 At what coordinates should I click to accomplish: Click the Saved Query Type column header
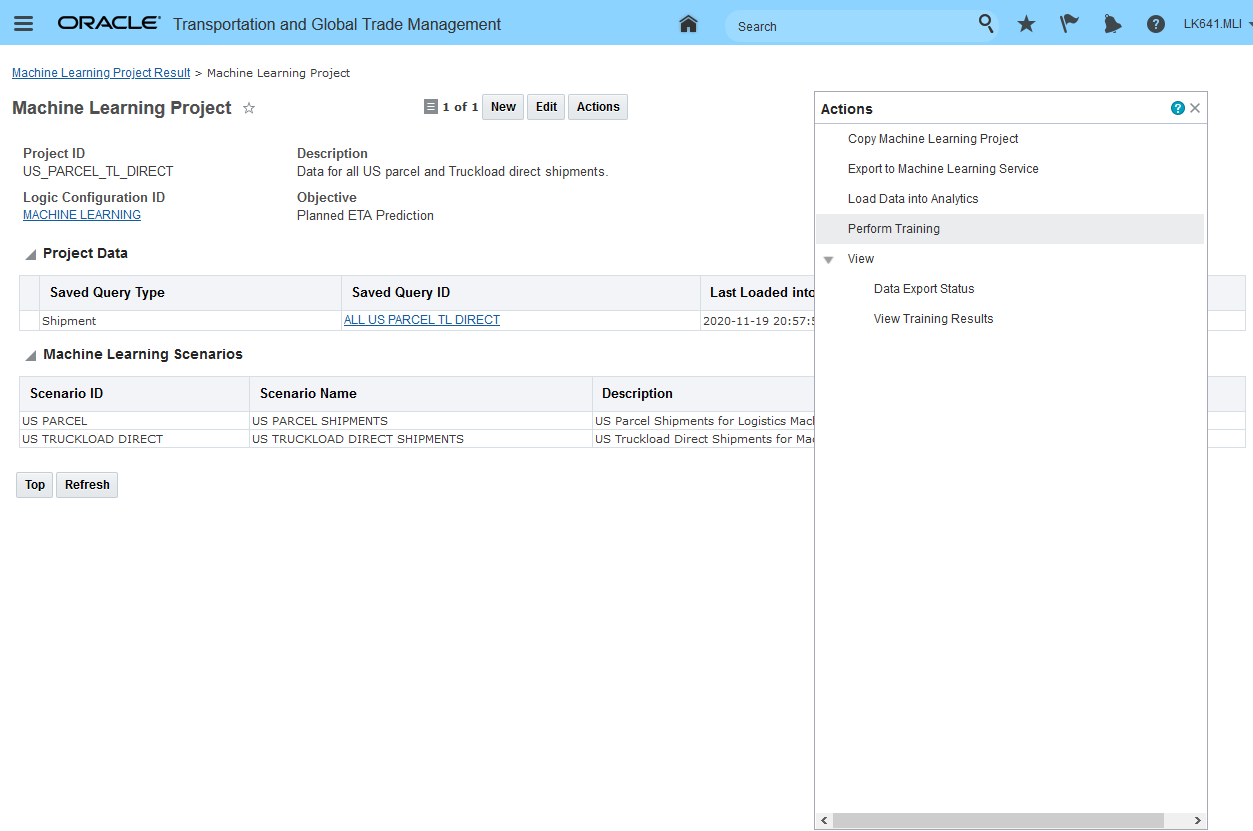point(191,293)
